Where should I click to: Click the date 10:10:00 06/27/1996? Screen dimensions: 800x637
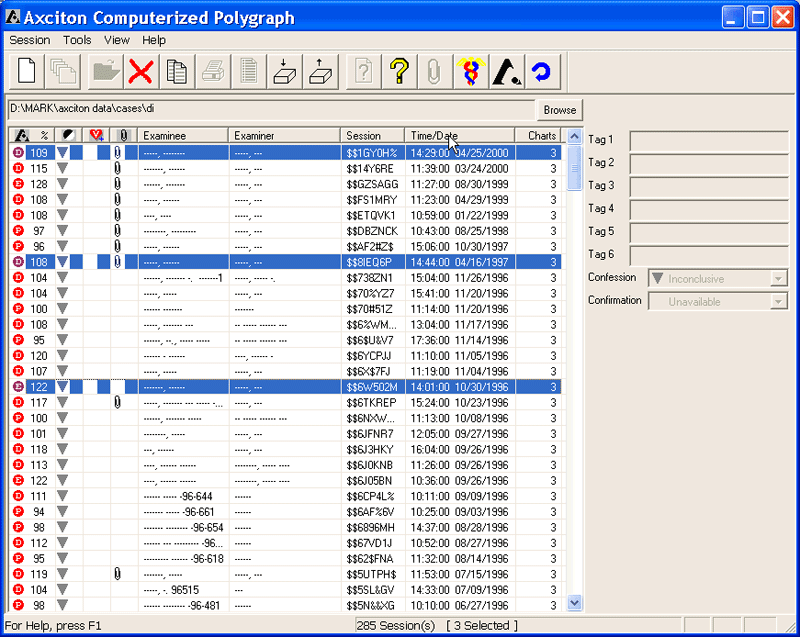point(460,605)
